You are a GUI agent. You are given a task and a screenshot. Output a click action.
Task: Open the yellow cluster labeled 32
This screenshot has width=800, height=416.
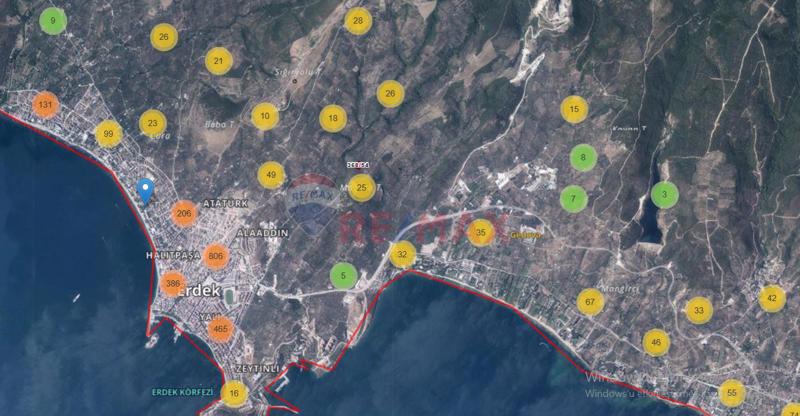point(402,254)
